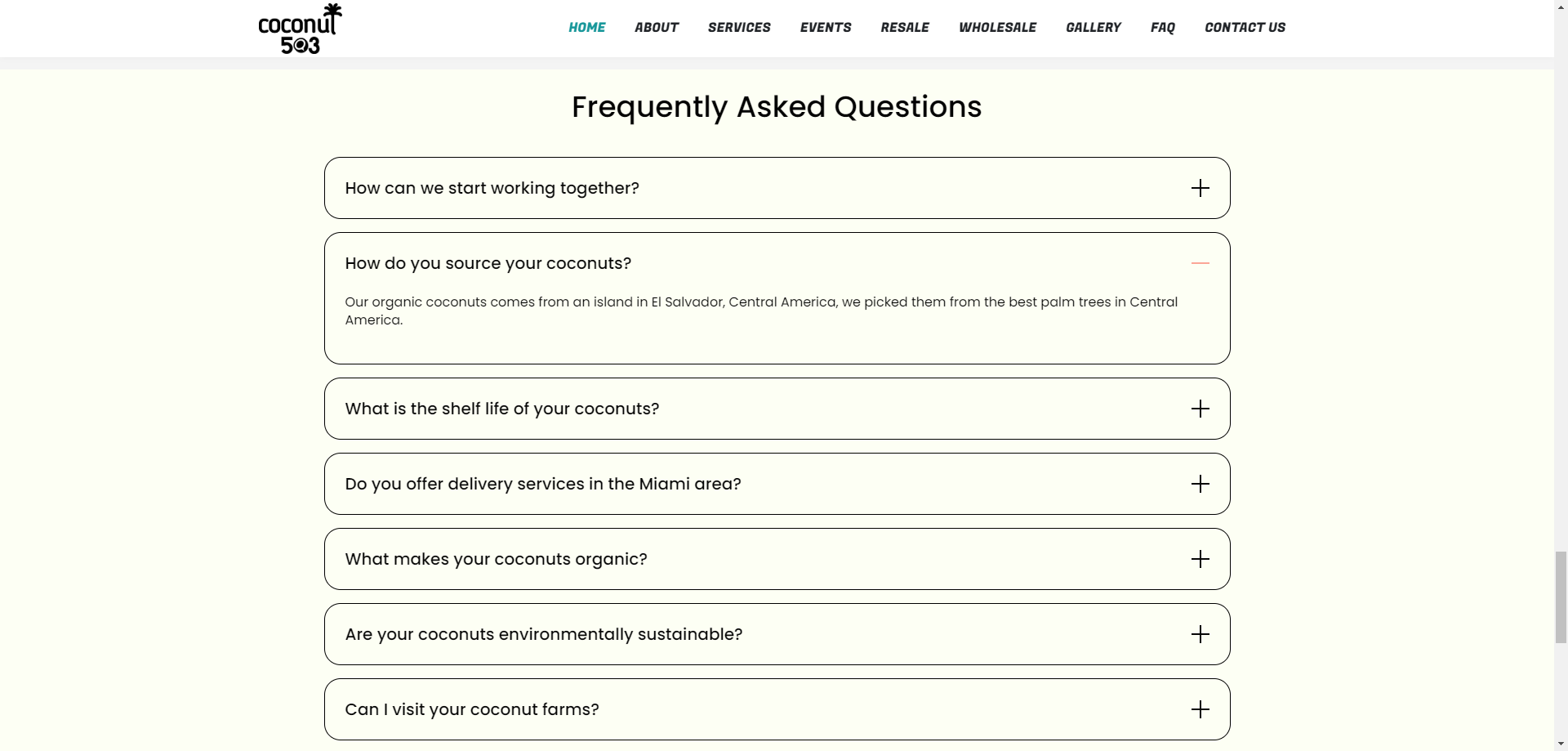The width and height of the screenshot is (1568, 751).
Task: Expand 'Are your coconuts environmentally sustainable?' question
Action: coord(777,634)
